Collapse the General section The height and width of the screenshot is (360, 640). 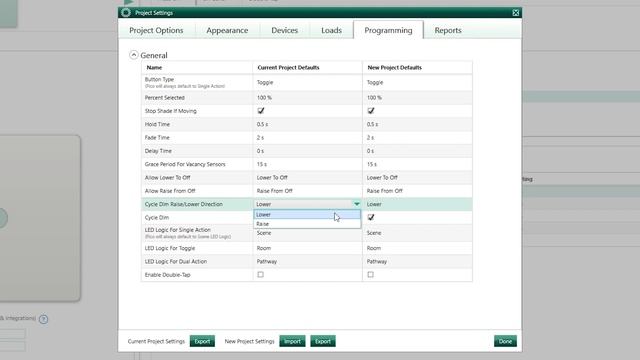pyautogui.click(x=133, y=55)
